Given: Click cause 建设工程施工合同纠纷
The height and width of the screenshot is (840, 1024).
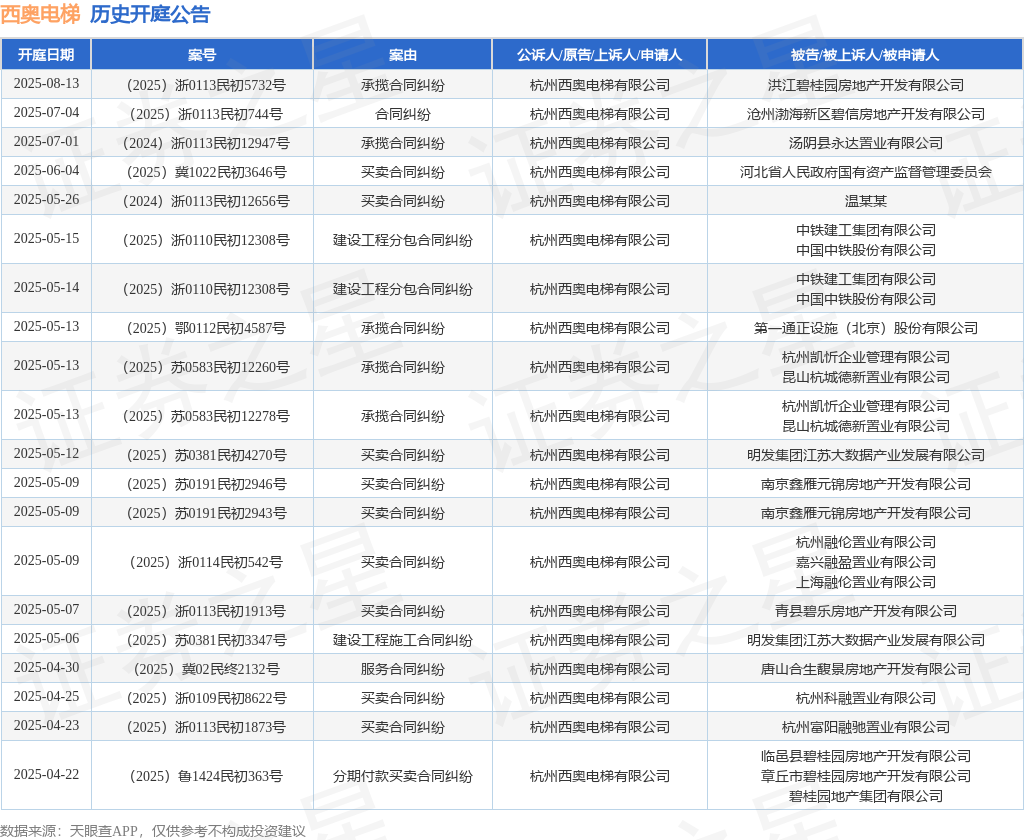Looking at the screenshot, I should tap(402, 640).
